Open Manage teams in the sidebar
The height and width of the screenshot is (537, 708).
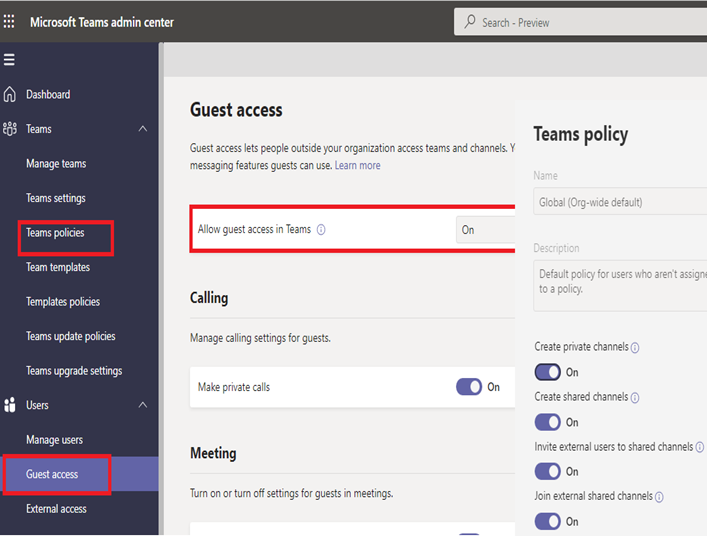[x=56, y=163]
